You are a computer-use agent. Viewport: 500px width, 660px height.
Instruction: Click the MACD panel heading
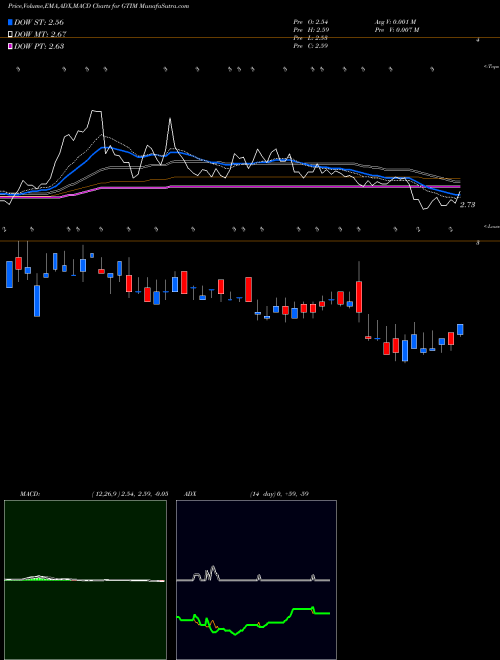[30, 493]
